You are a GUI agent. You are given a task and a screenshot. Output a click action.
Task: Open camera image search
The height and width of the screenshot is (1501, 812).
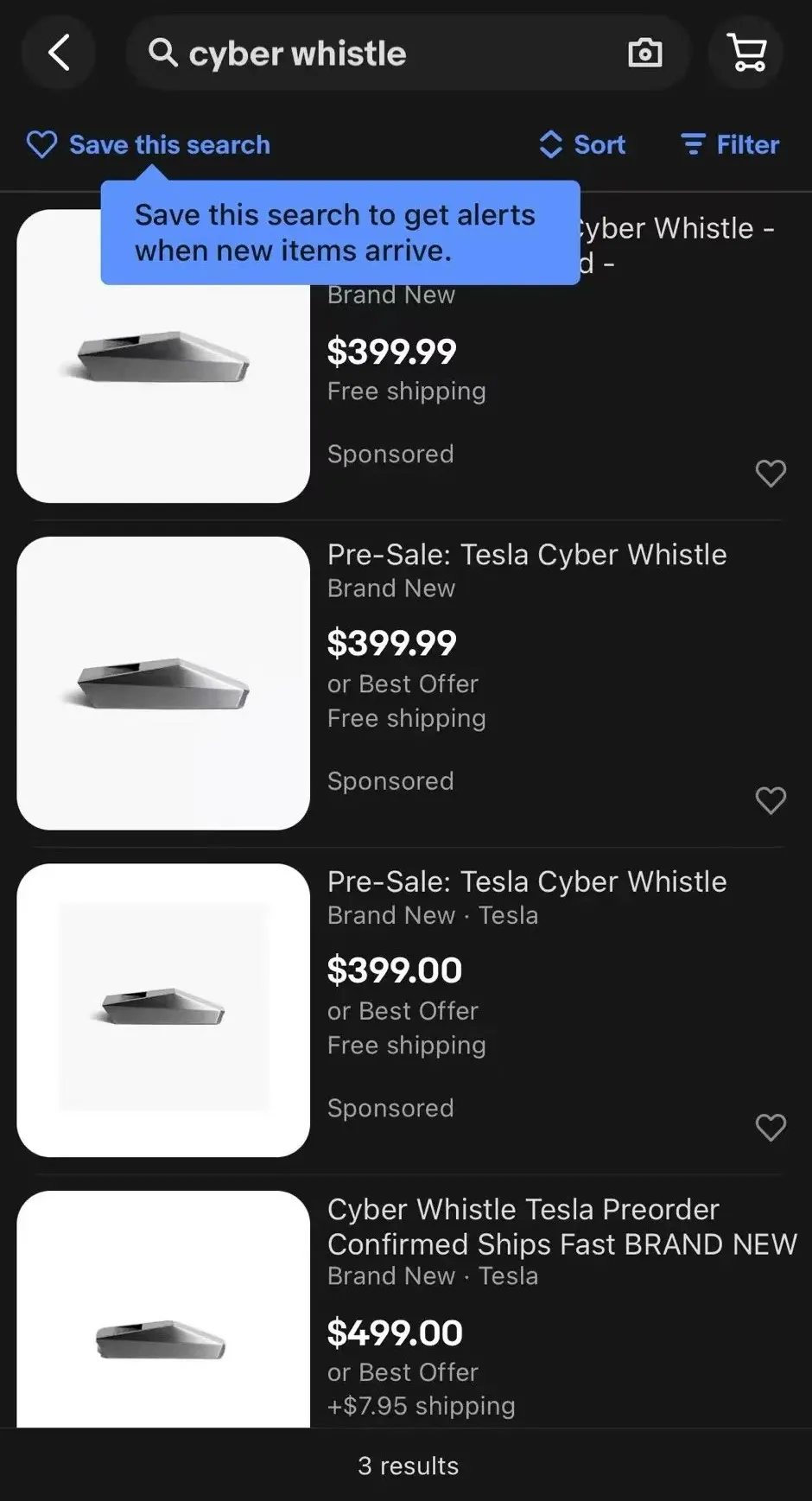click(x=644, y=54)
